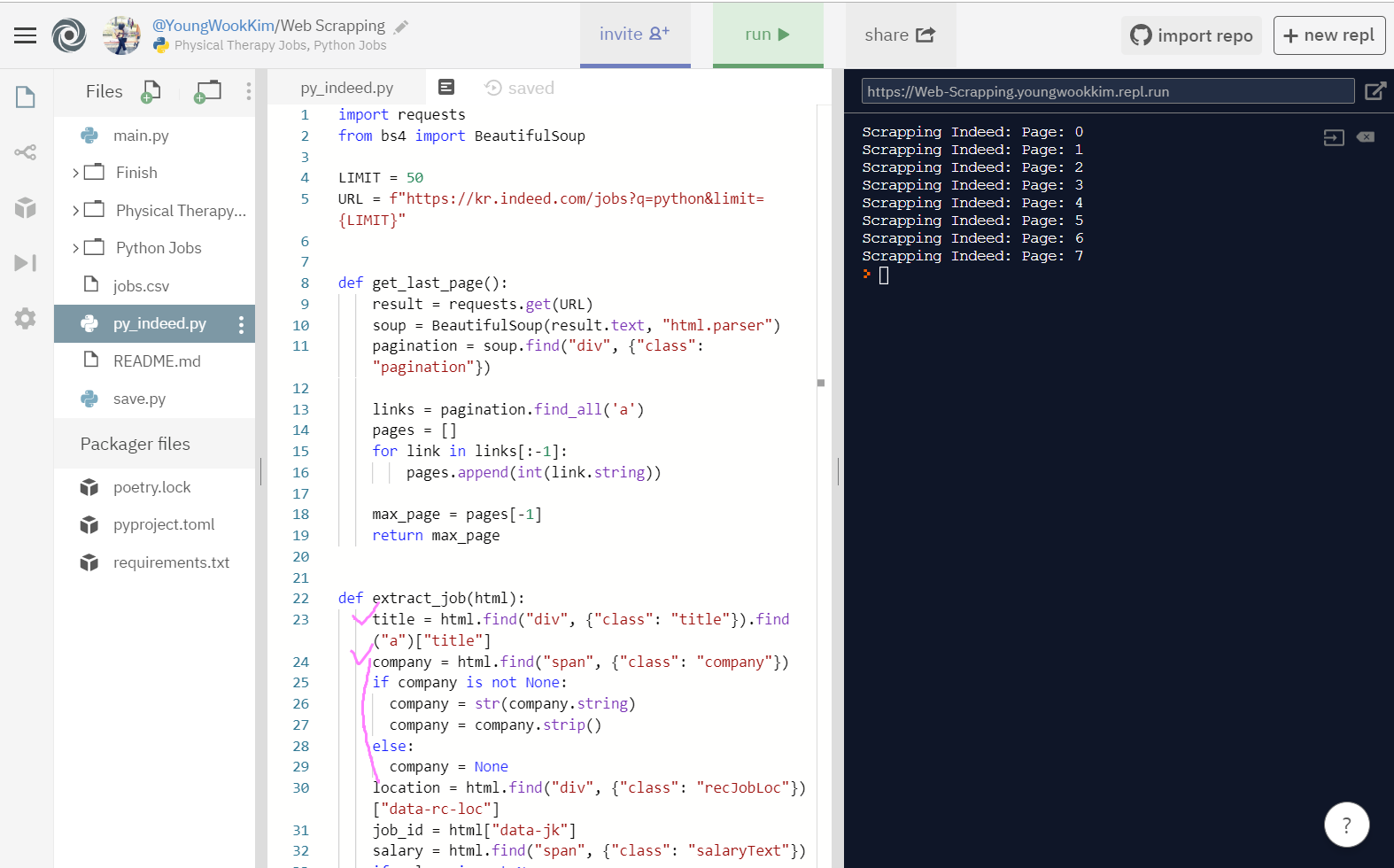
Task: Edit repl name with pencil icon
Action: click(x=401, y=27)
